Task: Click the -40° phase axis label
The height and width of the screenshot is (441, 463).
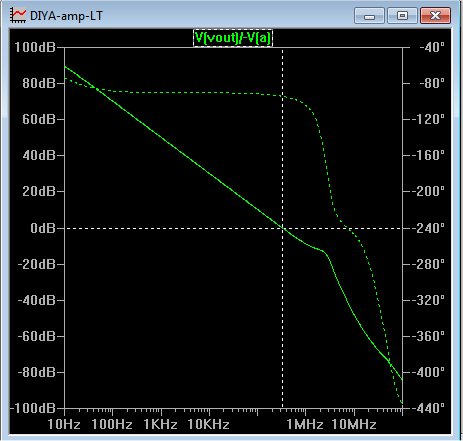Action: 432,47
